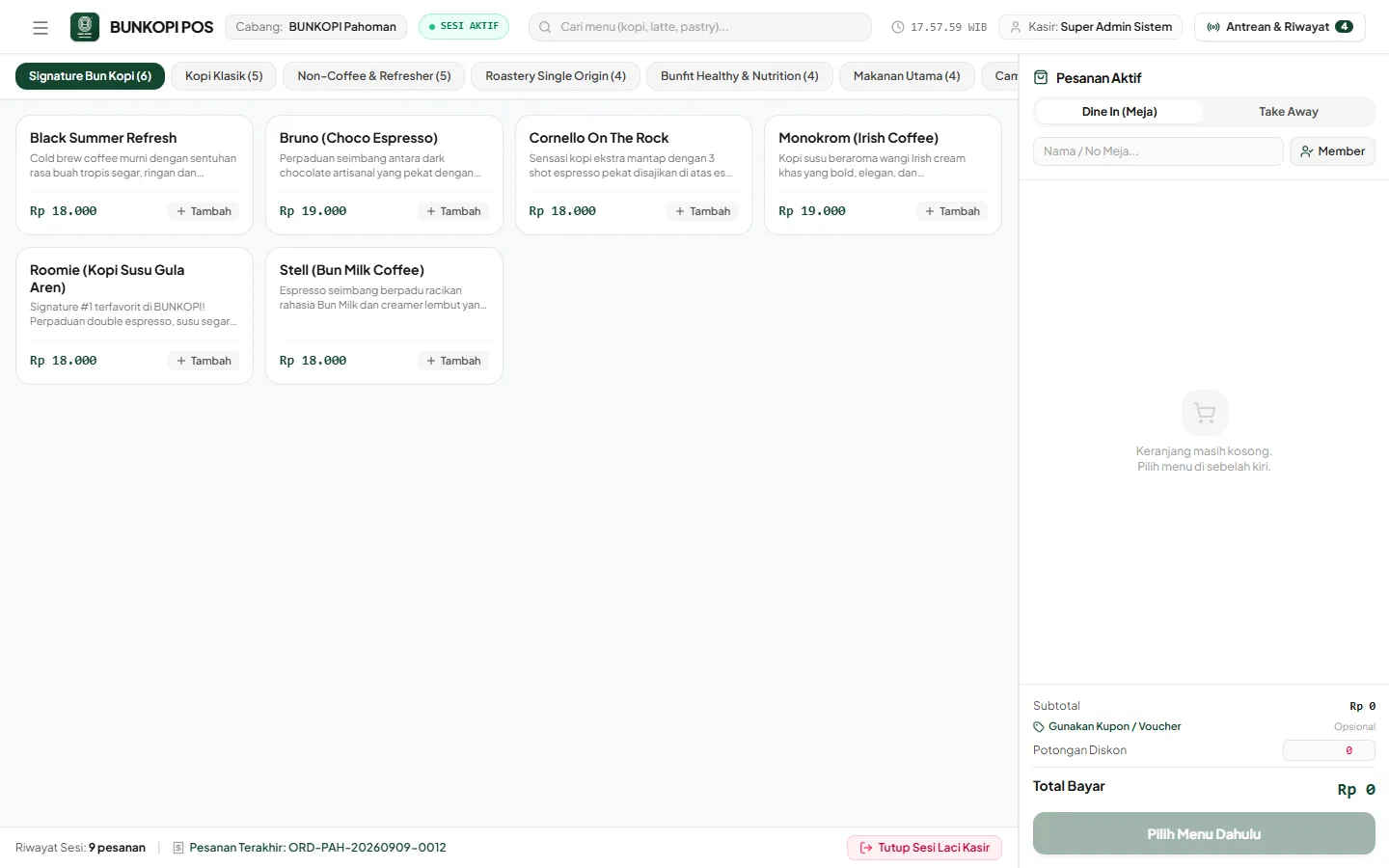Expand Gunakan Kupon / Voucher
Viewport: 1389px width, 868px height.
coord(1107,727)
